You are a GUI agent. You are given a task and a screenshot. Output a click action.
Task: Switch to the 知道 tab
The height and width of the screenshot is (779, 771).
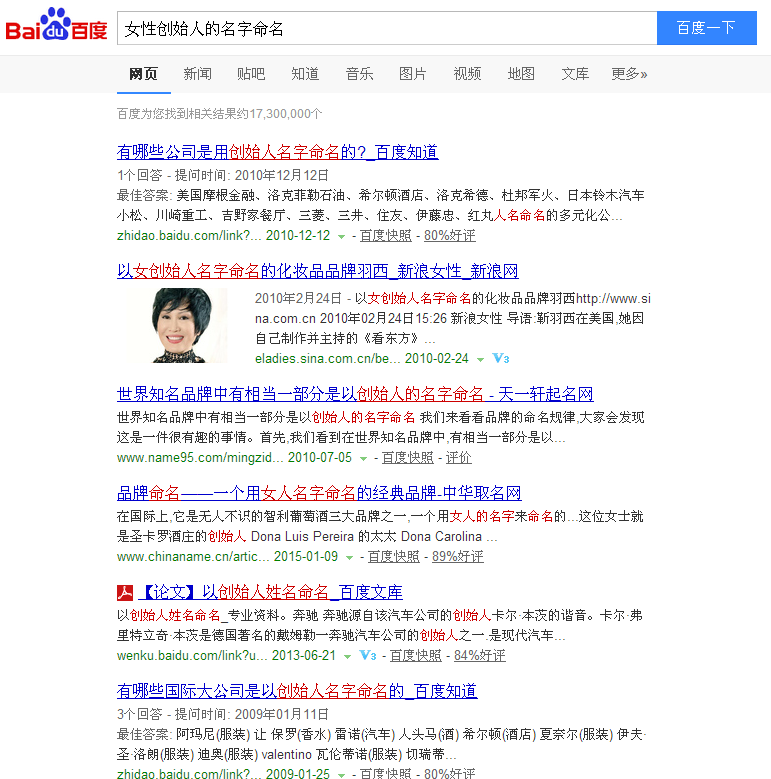pyautogui.click(x=305, y=74)
